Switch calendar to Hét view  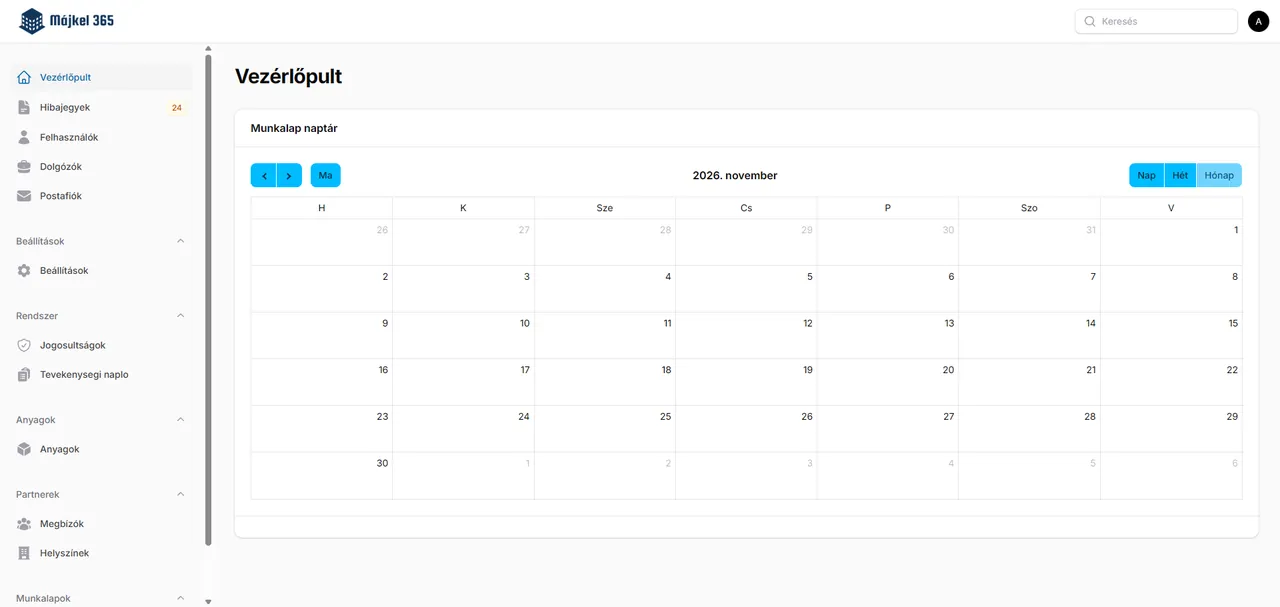tap(1180, 175)
